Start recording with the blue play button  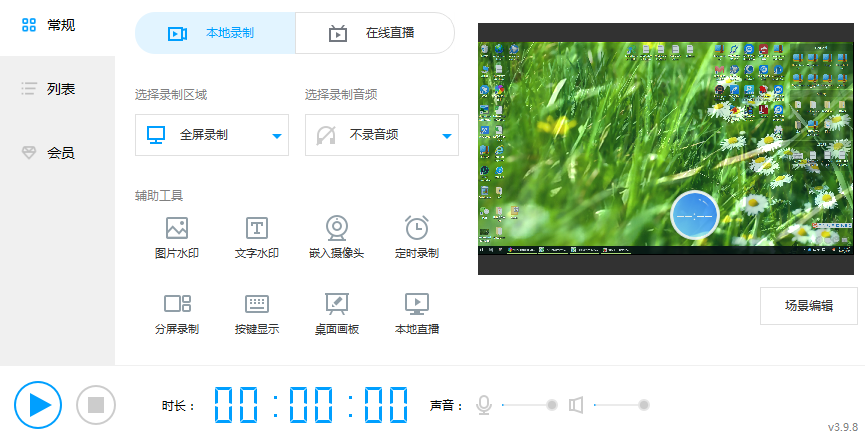pyautogui.click(x=38, y=405)
